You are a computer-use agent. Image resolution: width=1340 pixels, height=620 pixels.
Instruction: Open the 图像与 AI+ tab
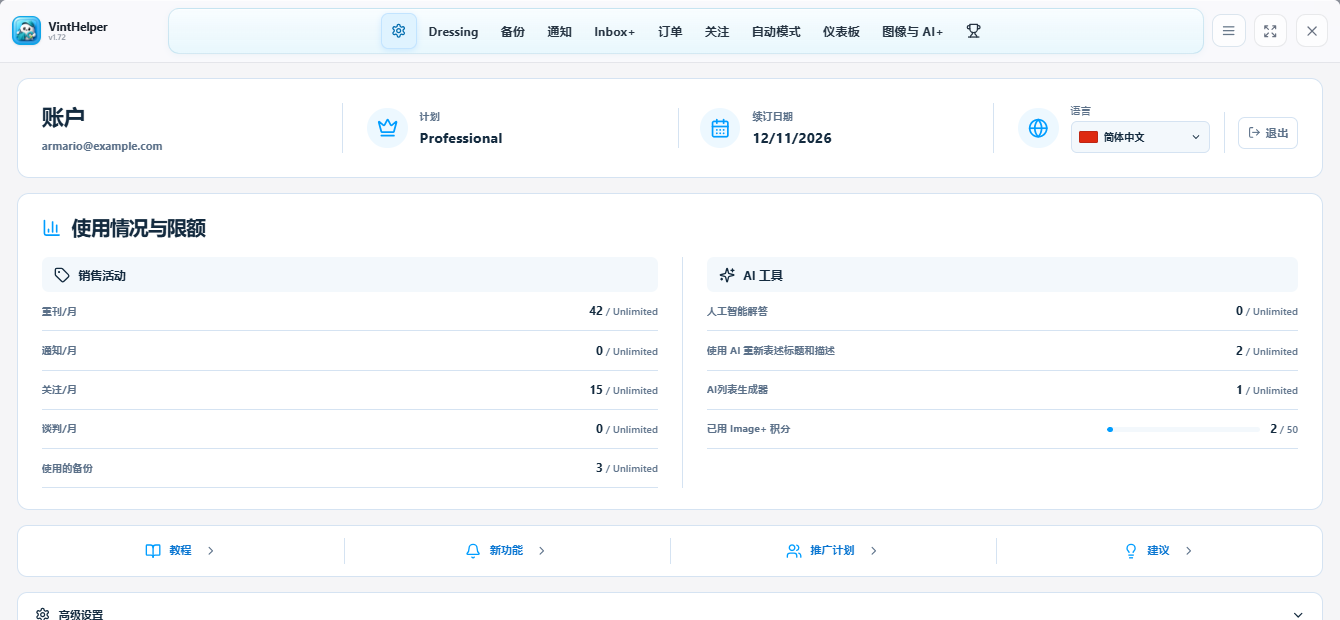(912, 31)
